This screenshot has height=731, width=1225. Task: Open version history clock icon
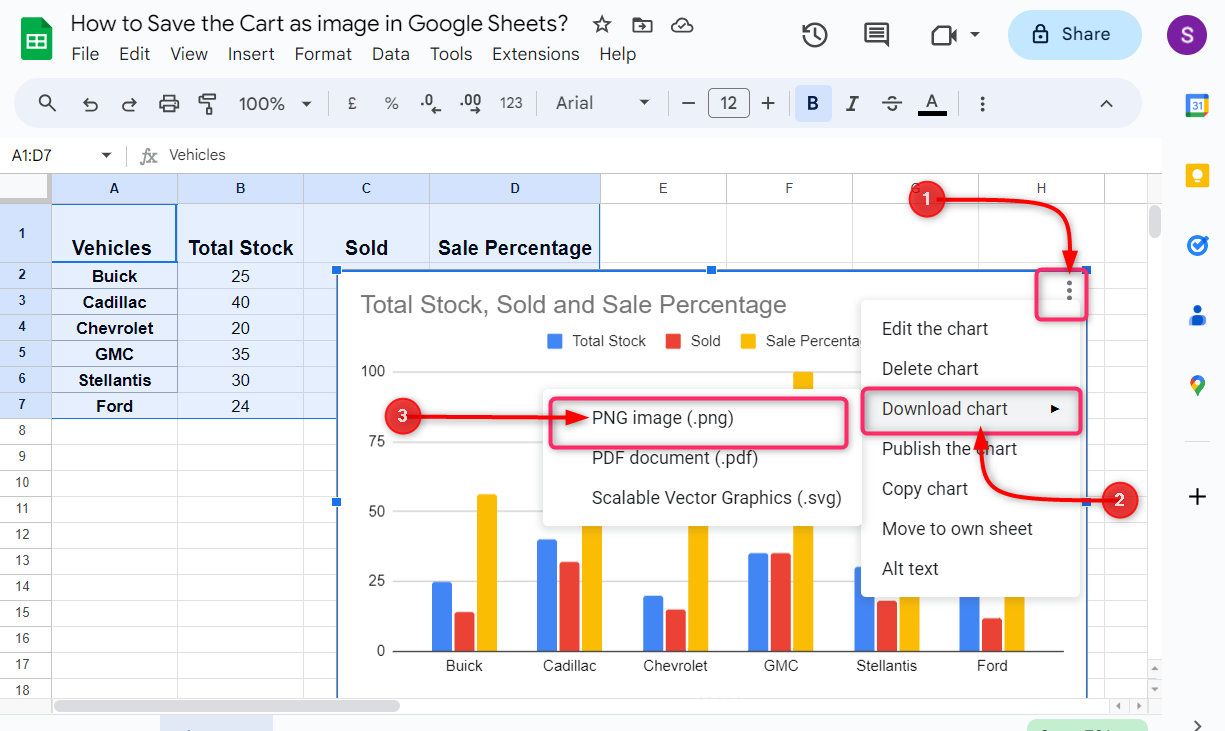click(x=815, y=35)
